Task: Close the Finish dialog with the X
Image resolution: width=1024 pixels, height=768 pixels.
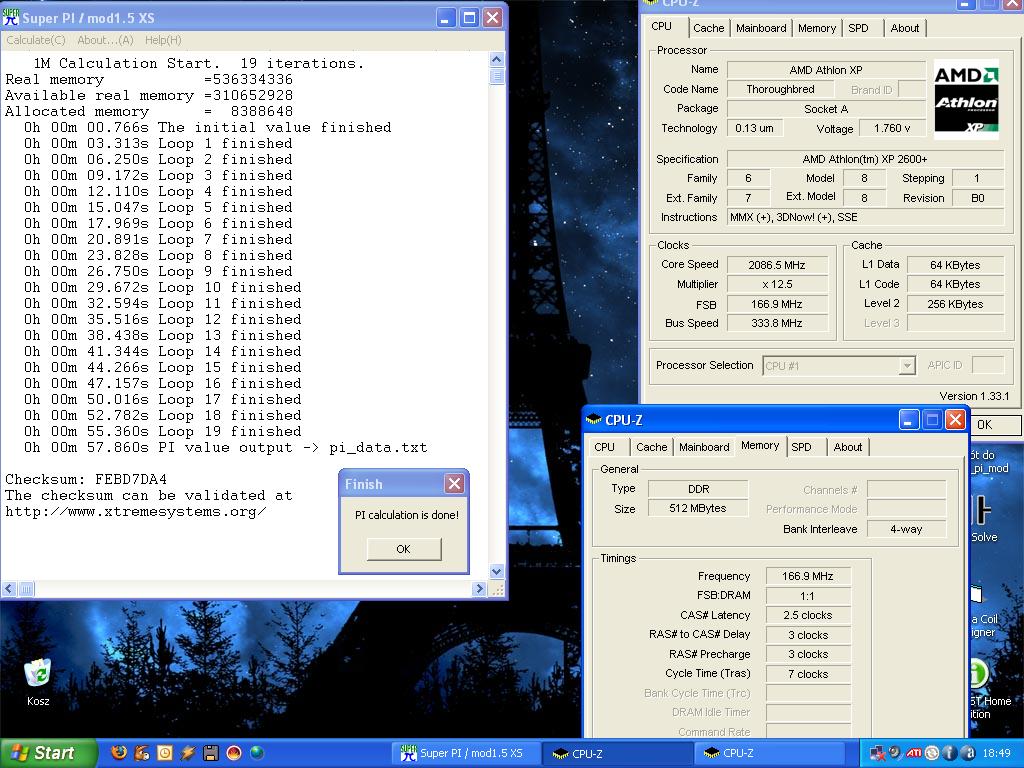Action: 454,484
